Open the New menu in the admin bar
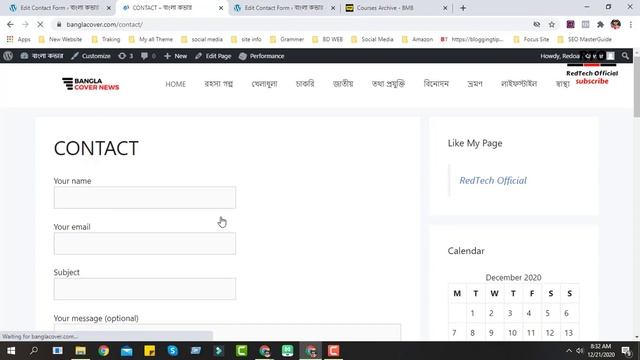The height and width of the screenshot is (360, 640). [x=176, y=56]
